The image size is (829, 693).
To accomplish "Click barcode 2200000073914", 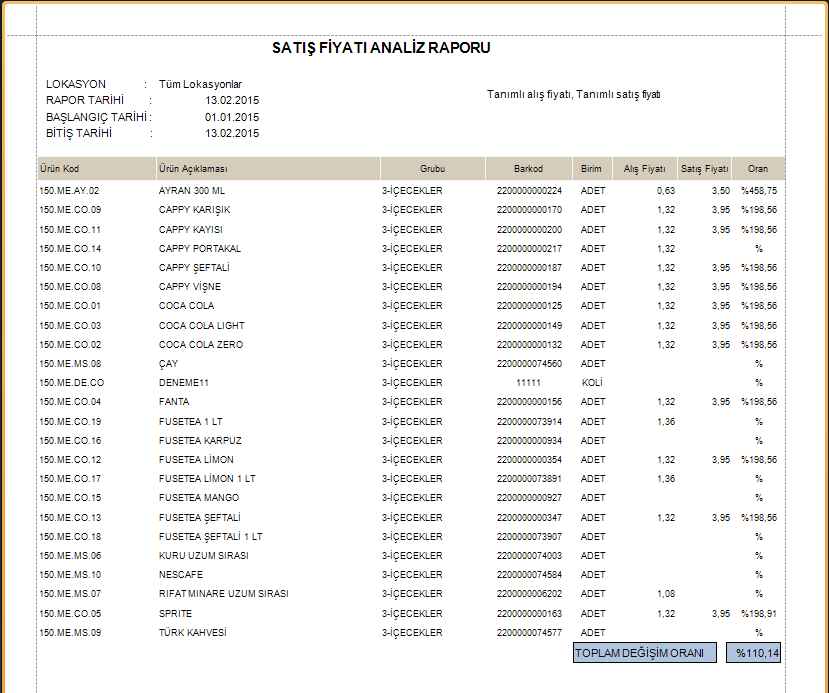I will [x=529, y=422].
